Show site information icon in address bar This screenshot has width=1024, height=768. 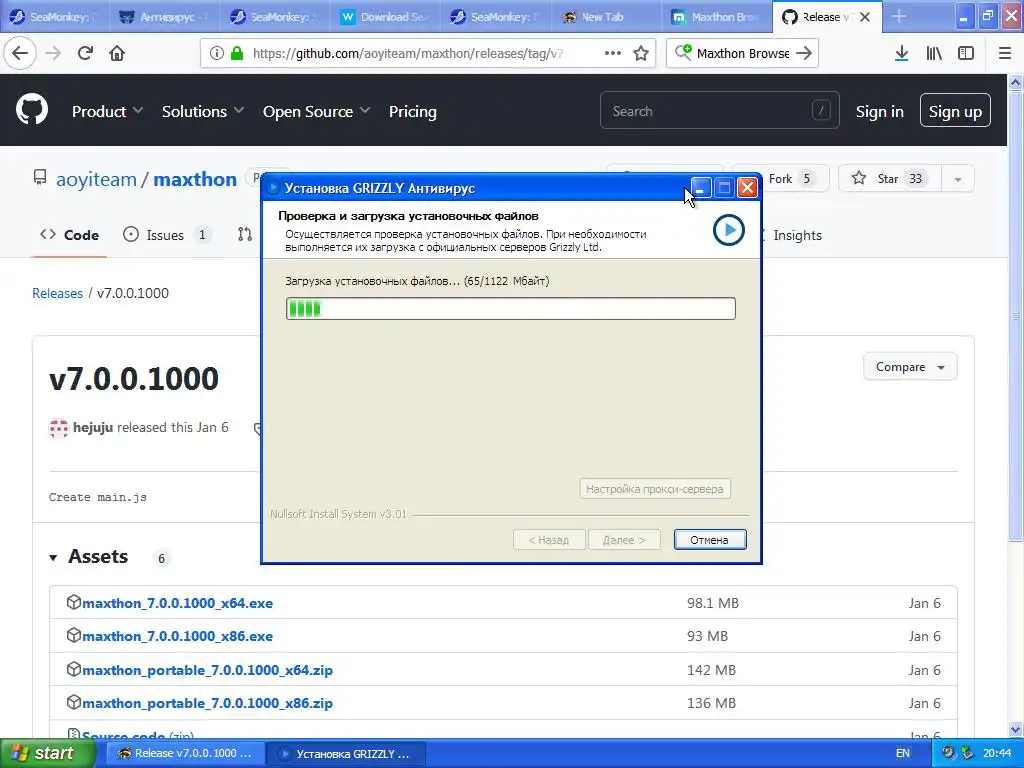(x=216, y=54)
